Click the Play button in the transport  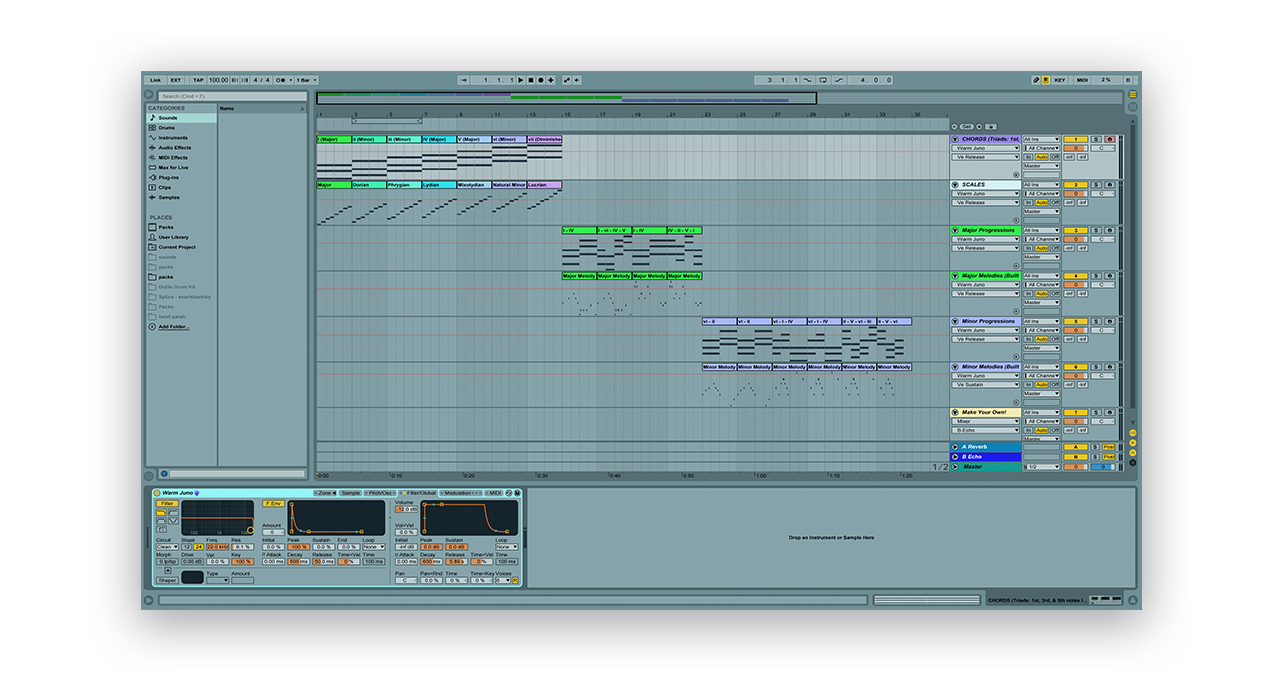pyautogui.click(x=520, y=80)
